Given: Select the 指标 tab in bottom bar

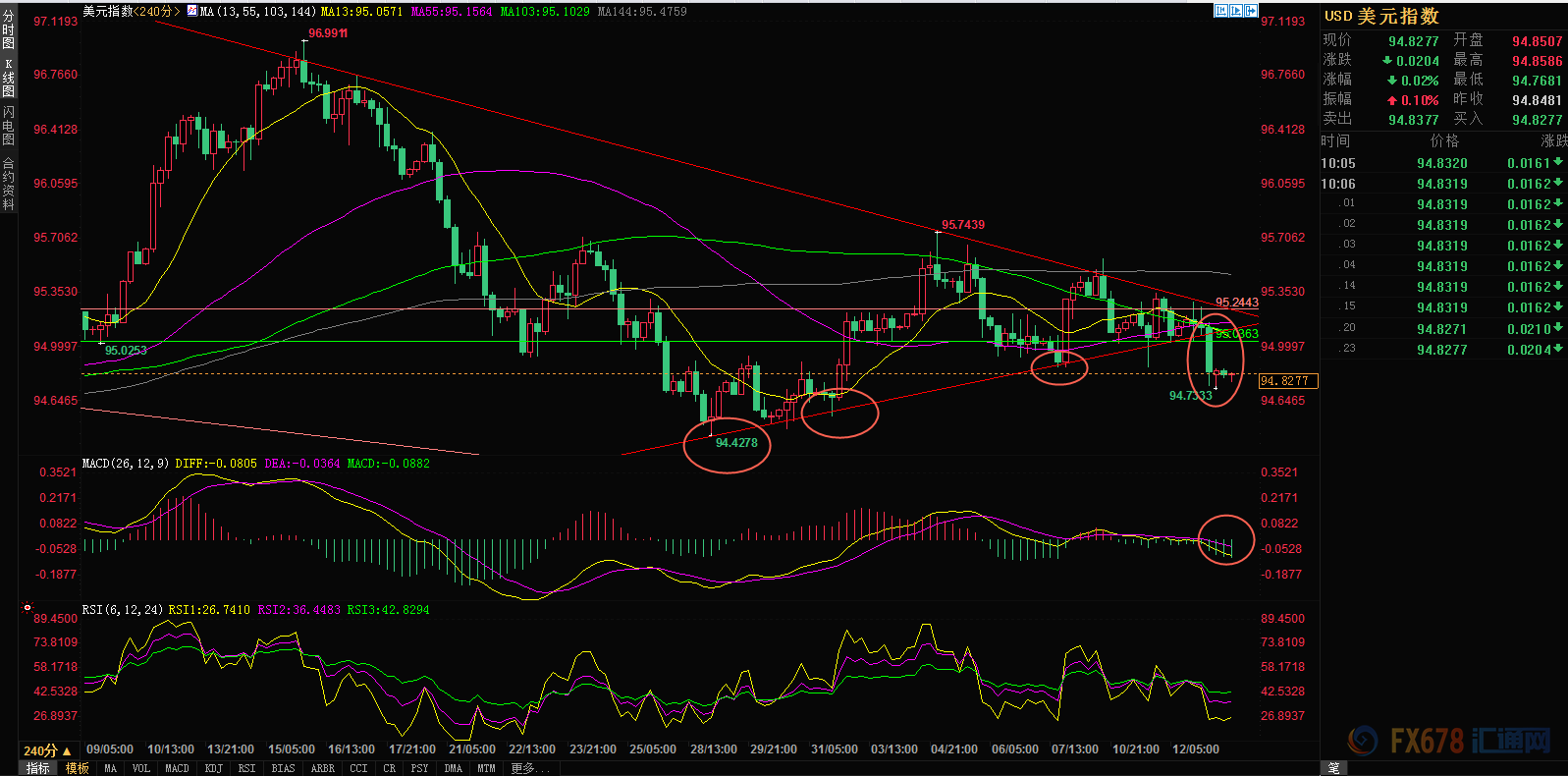Looking at the screenshot, I should [x=38, y=768].
